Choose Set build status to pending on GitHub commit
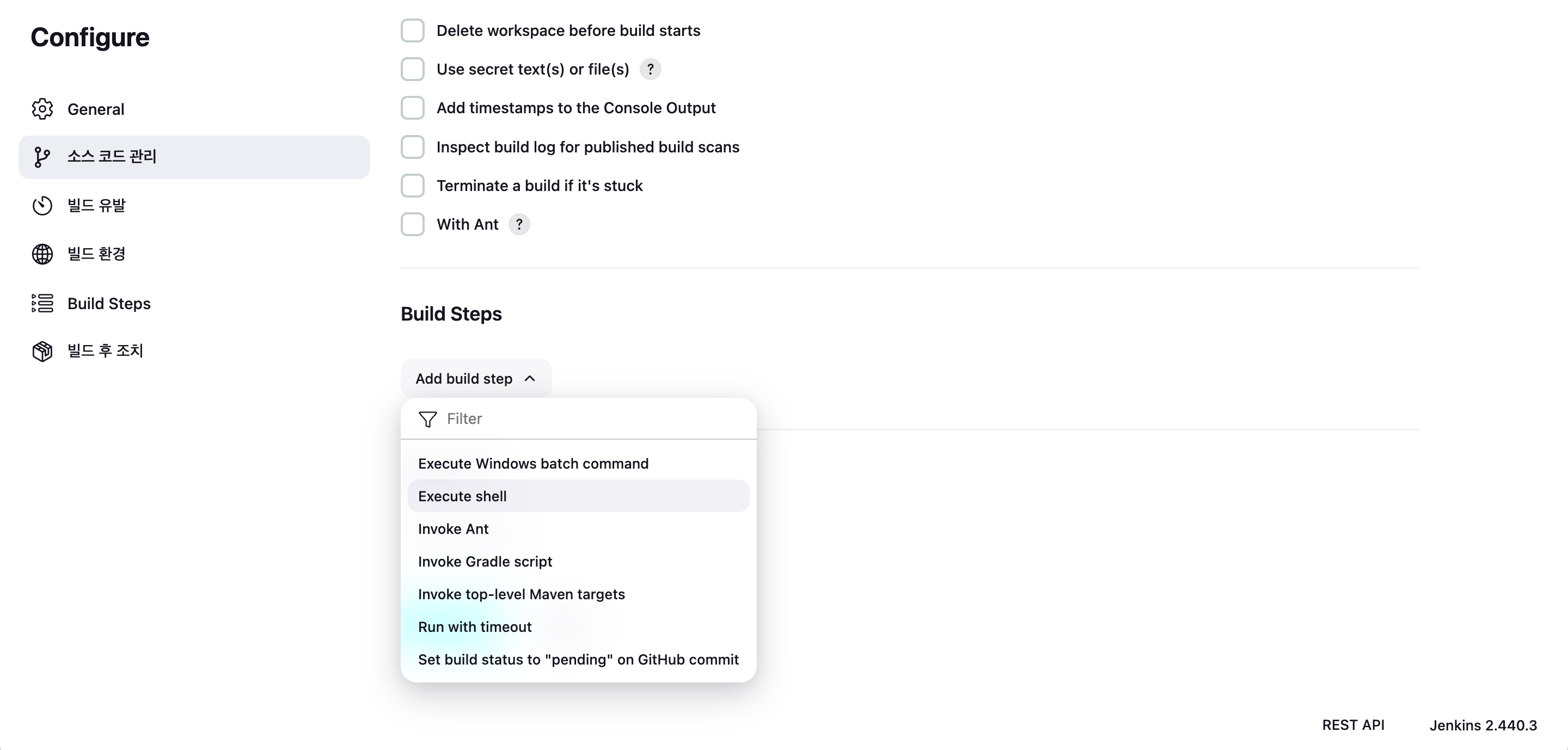Screen dimensions: 1568x750 (x=578, y=660)
